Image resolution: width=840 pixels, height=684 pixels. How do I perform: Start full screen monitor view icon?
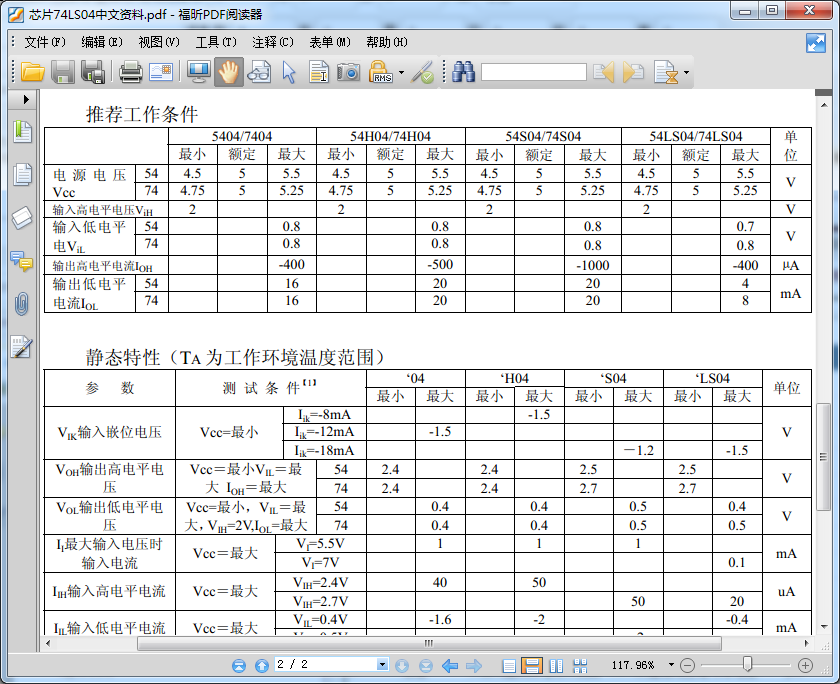[x=199, y=72]
